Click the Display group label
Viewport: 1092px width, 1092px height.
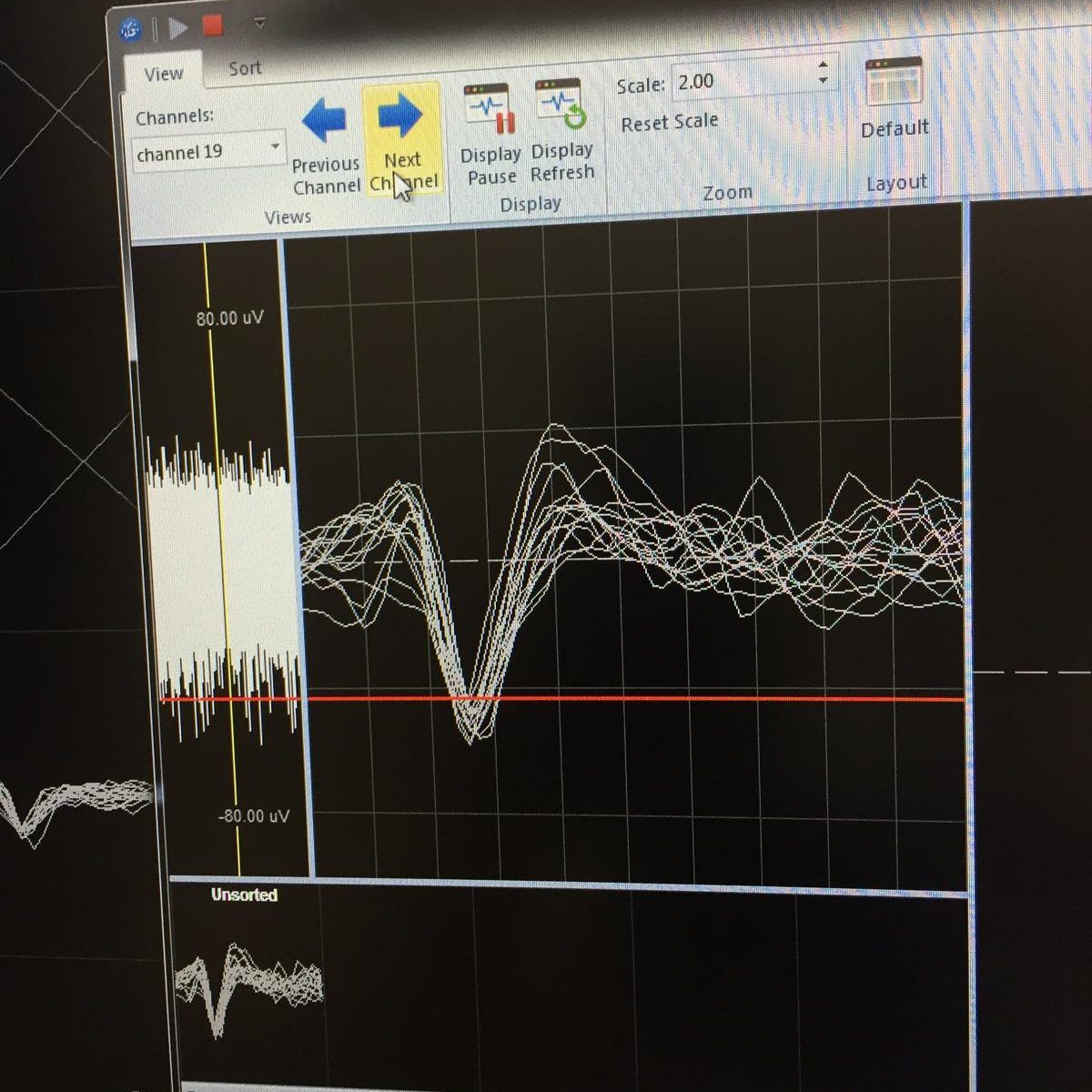click(531, 204)
